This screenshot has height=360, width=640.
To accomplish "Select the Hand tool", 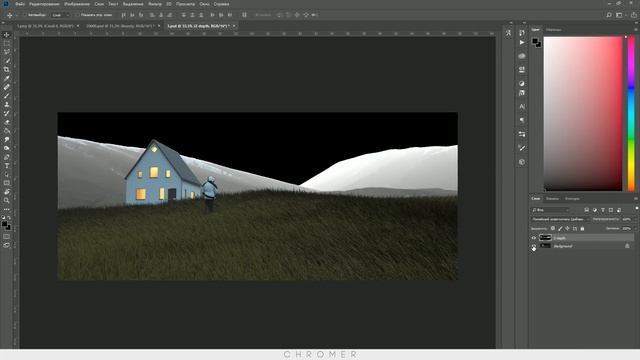I will [x=7, y=192].
